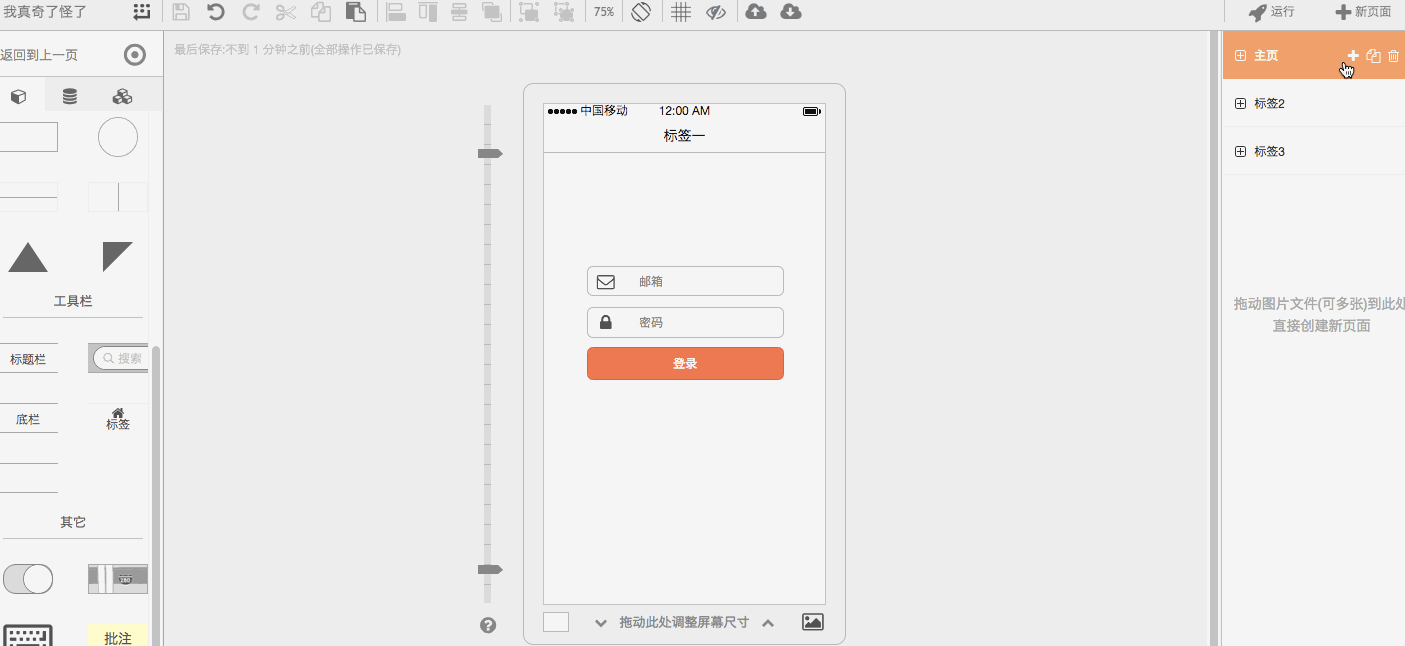Delete the 主页 page with trash icon
The width and height of the screenshot is (1405, 646).
[x=1394, y=56]
